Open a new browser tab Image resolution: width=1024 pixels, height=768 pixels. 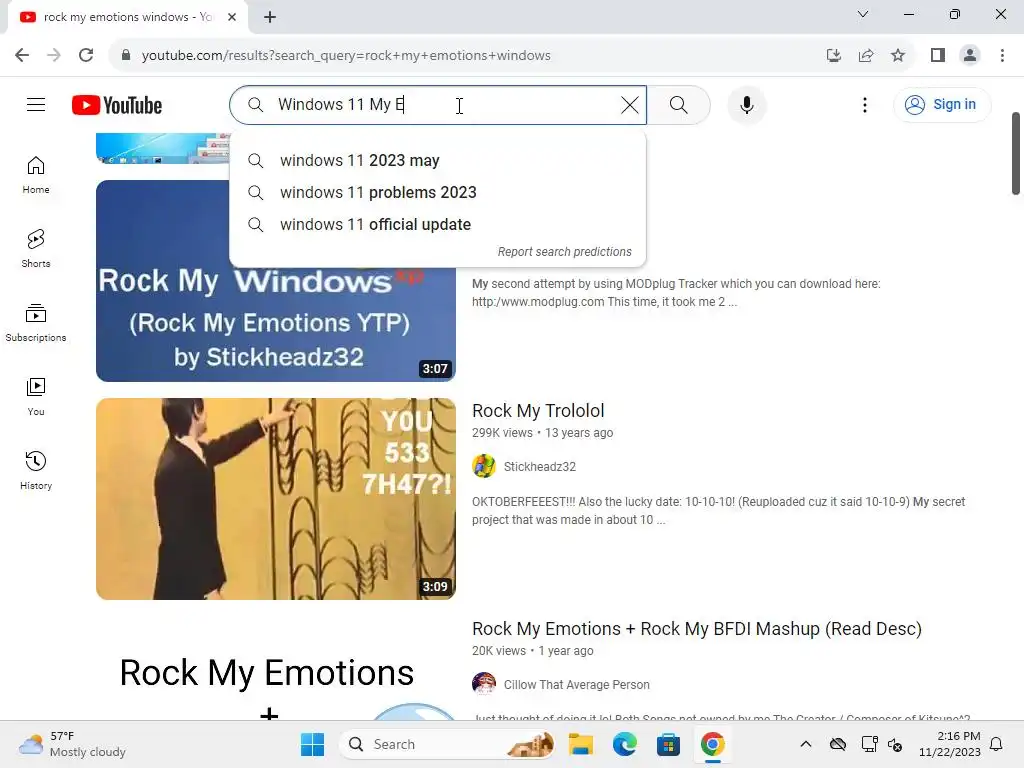(x=270, y=17)
